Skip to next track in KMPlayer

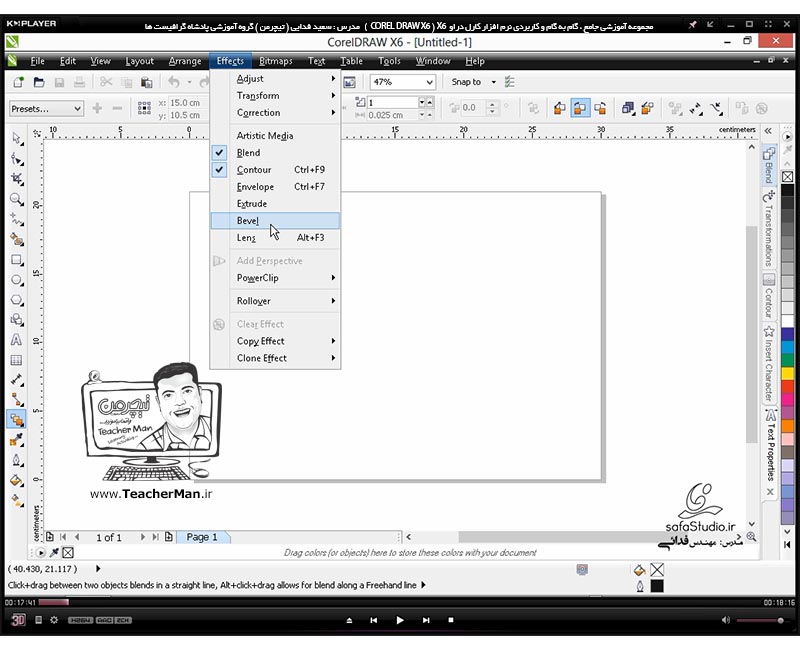point(426,620)
